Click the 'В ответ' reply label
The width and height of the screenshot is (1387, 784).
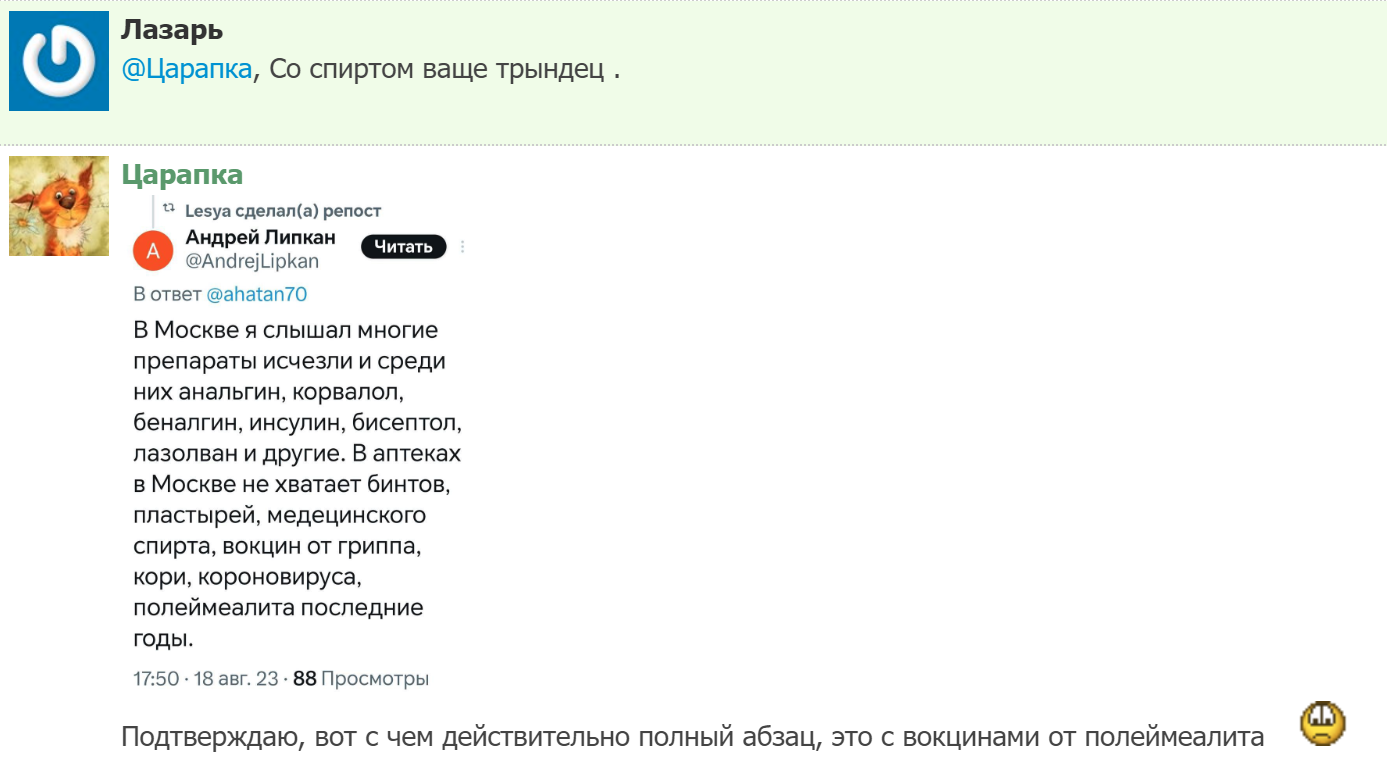click(x=167, y=294)
